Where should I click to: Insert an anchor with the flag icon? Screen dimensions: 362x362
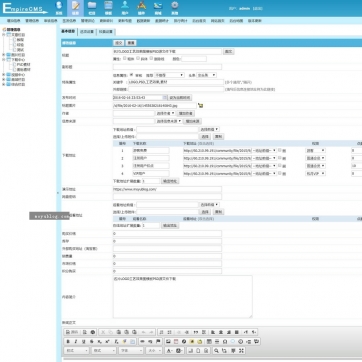point(158,341)
